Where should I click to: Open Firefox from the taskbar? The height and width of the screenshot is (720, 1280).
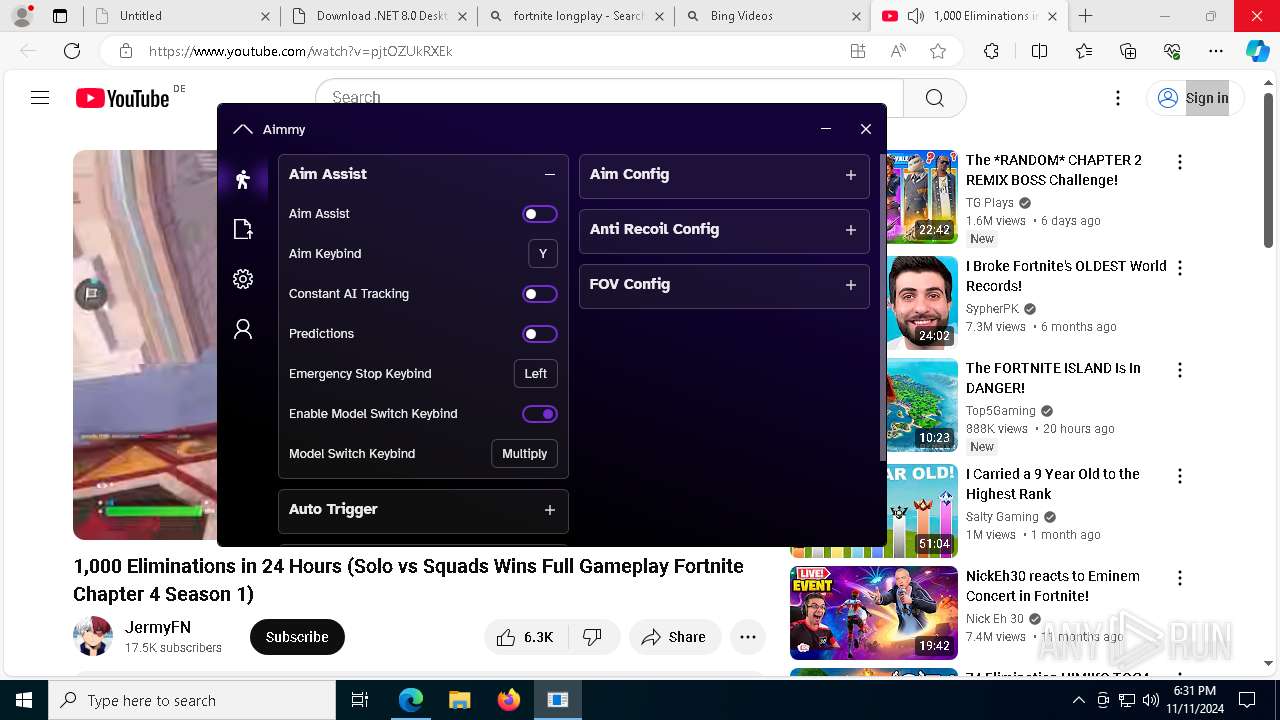[508, 700]
